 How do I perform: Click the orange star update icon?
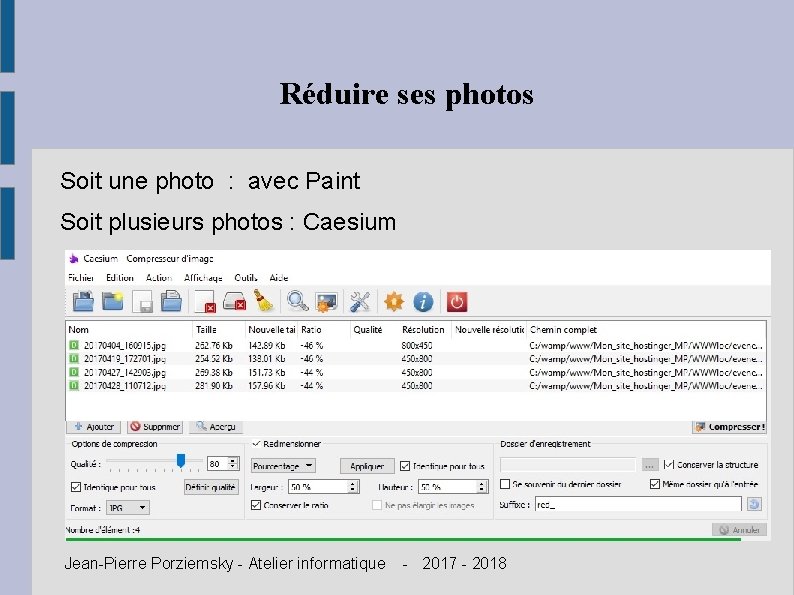coord(394,302)
